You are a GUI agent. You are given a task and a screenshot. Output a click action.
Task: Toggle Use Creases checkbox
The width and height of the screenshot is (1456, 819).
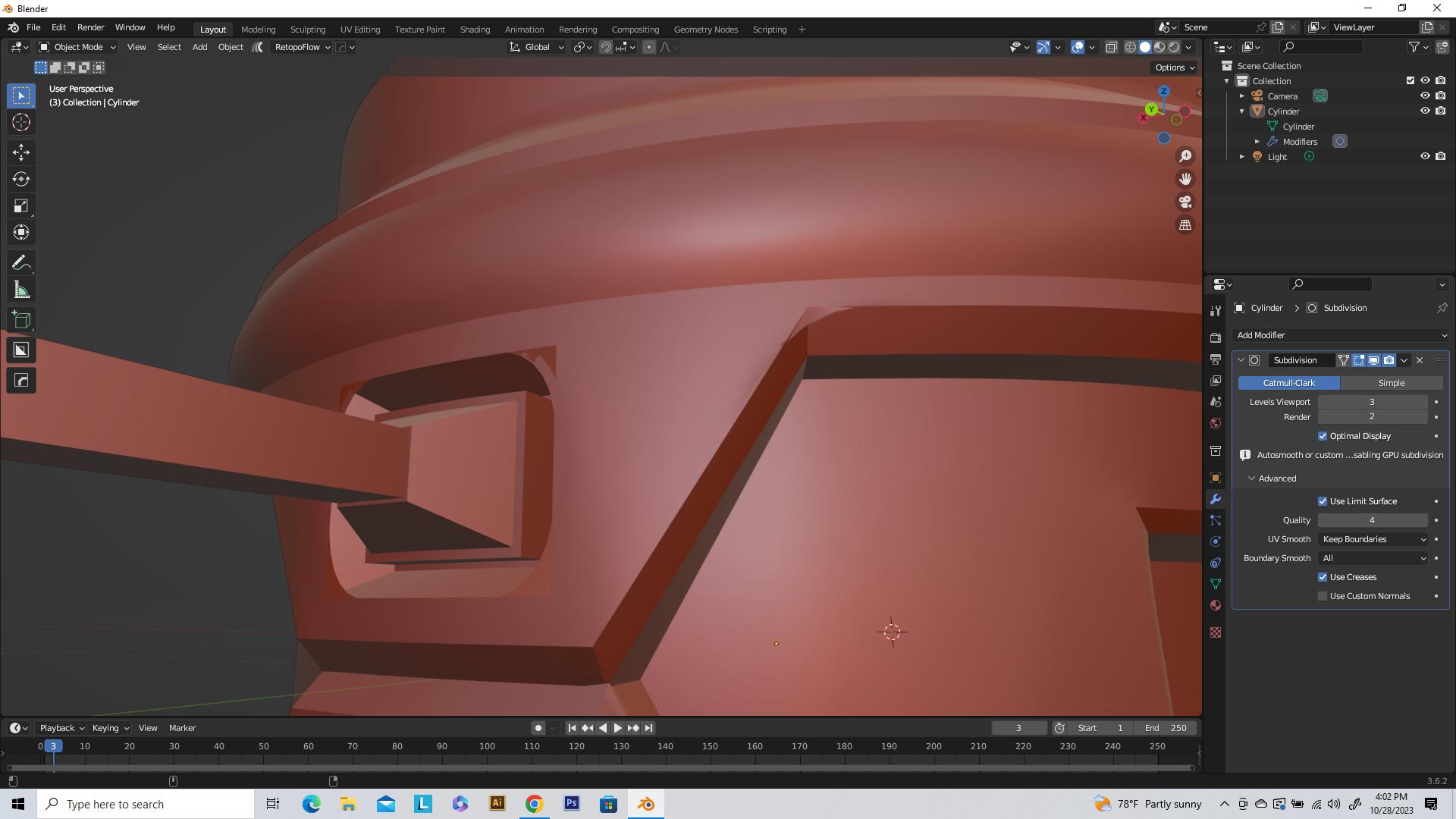coord(1323,577)
